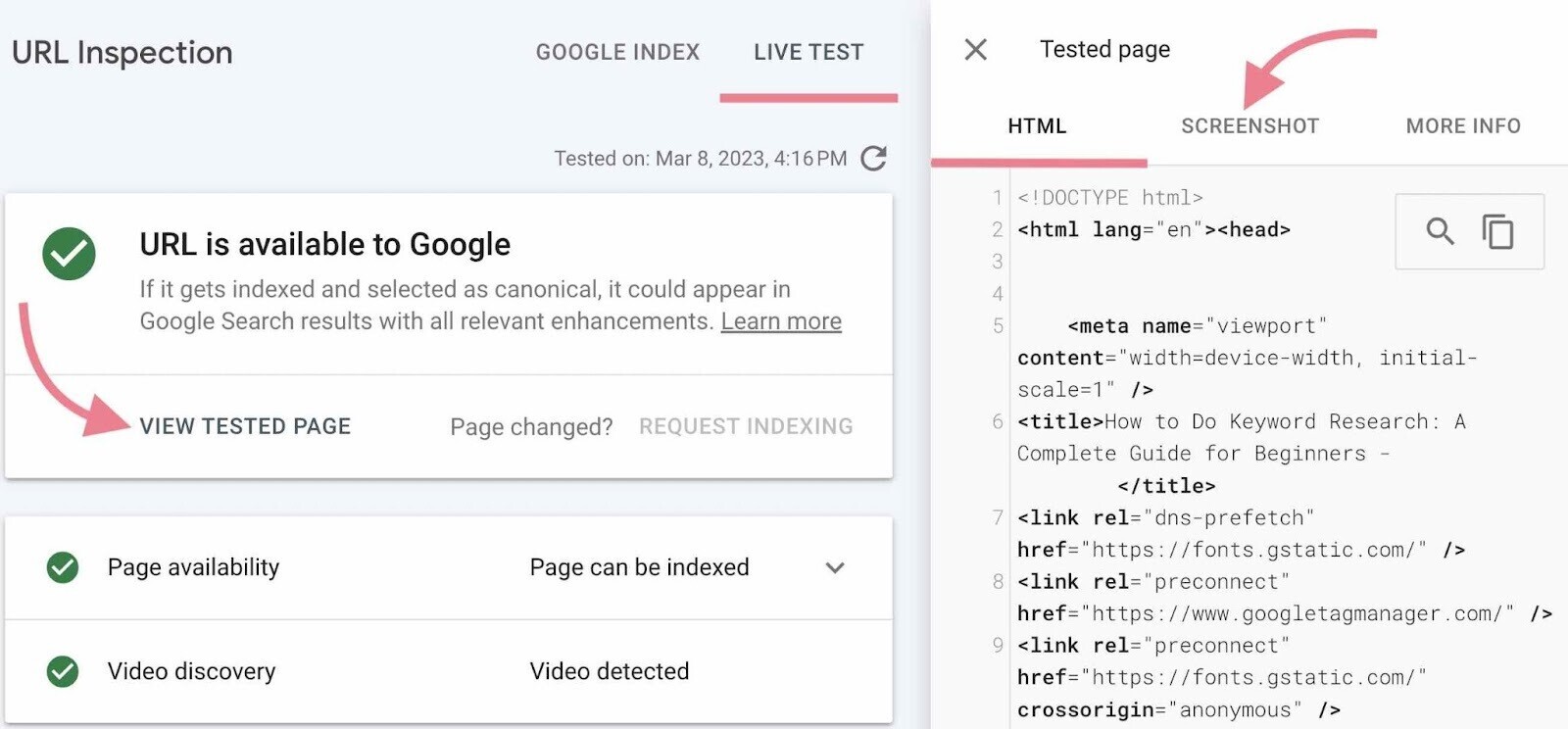Click the <title> code line
1568x729 pixels.
[x=1242, y=421]
